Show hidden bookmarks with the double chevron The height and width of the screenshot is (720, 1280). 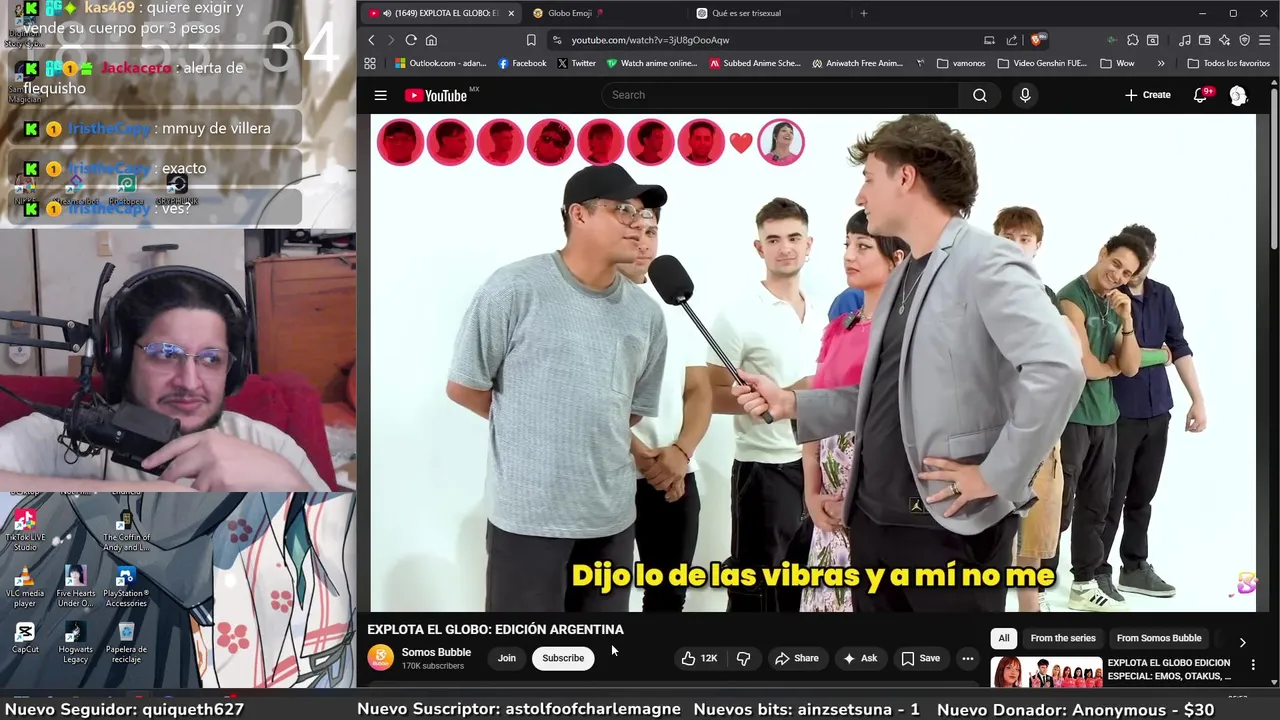(x=1160, y=63)
